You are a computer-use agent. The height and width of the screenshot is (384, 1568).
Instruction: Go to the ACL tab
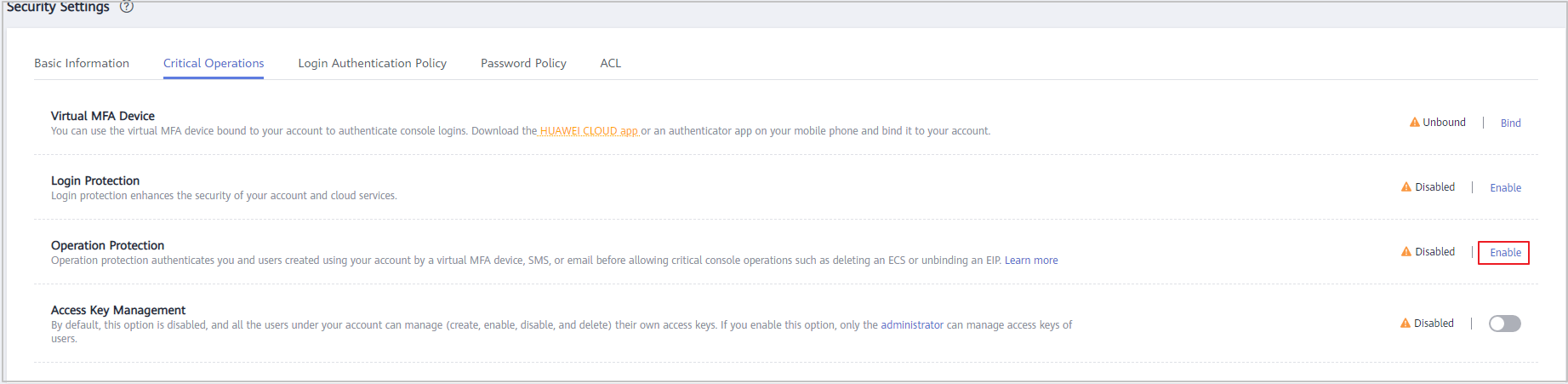611,63
